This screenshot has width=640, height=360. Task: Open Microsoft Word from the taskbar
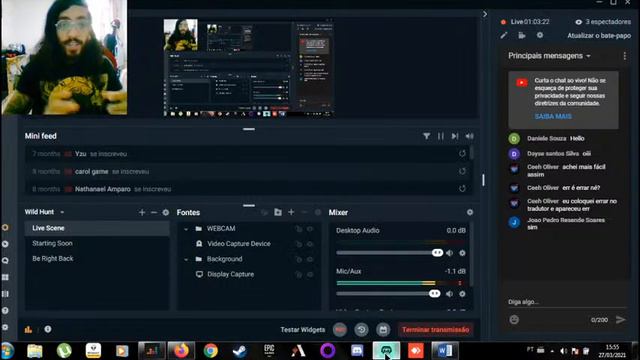pyautogui.click(x=444, y=351)
